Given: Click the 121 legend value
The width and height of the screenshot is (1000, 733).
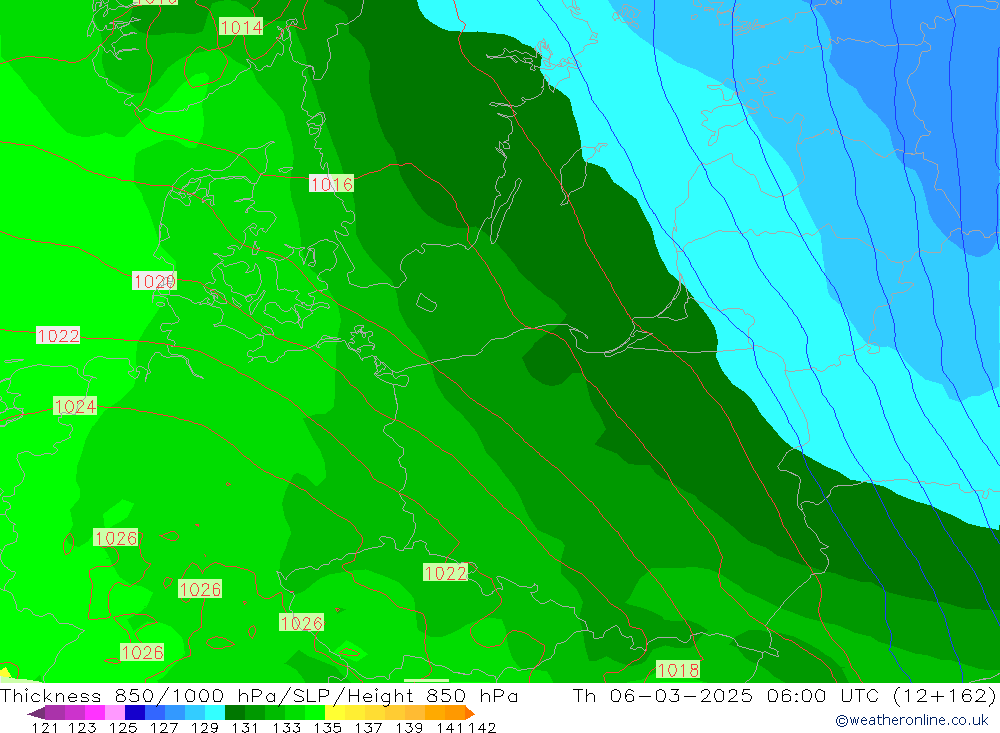Looking at the screenshot, I should [x=45, y=727].
